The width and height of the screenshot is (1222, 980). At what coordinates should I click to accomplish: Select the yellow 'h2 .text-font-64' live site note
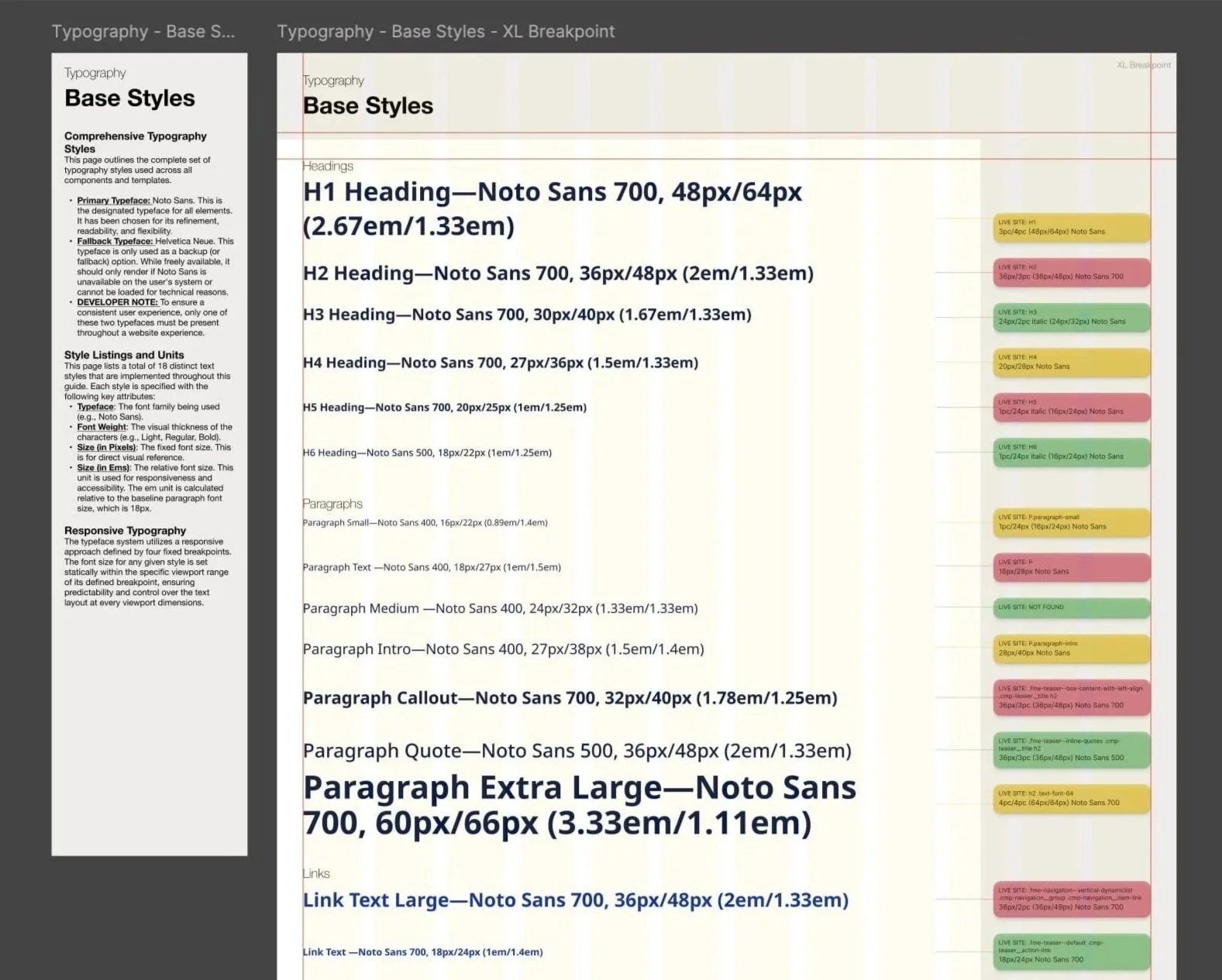pyautogui.click(x=1072, y=799)
